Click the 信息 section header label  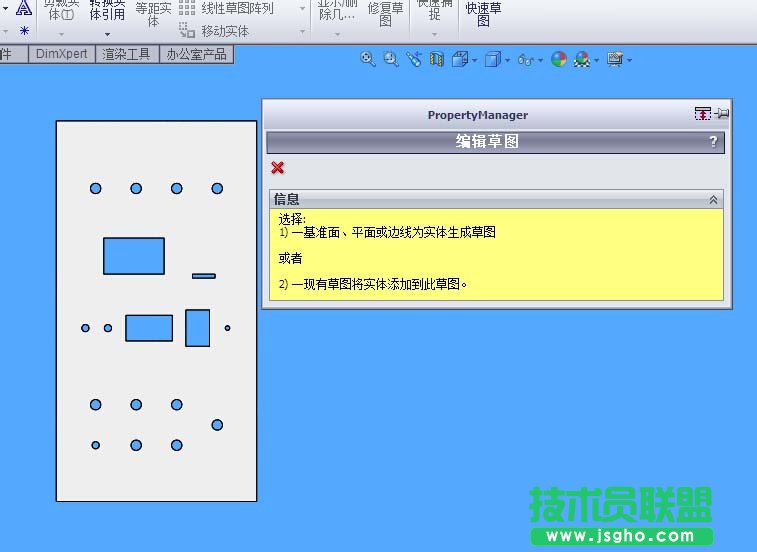(286, 199)
